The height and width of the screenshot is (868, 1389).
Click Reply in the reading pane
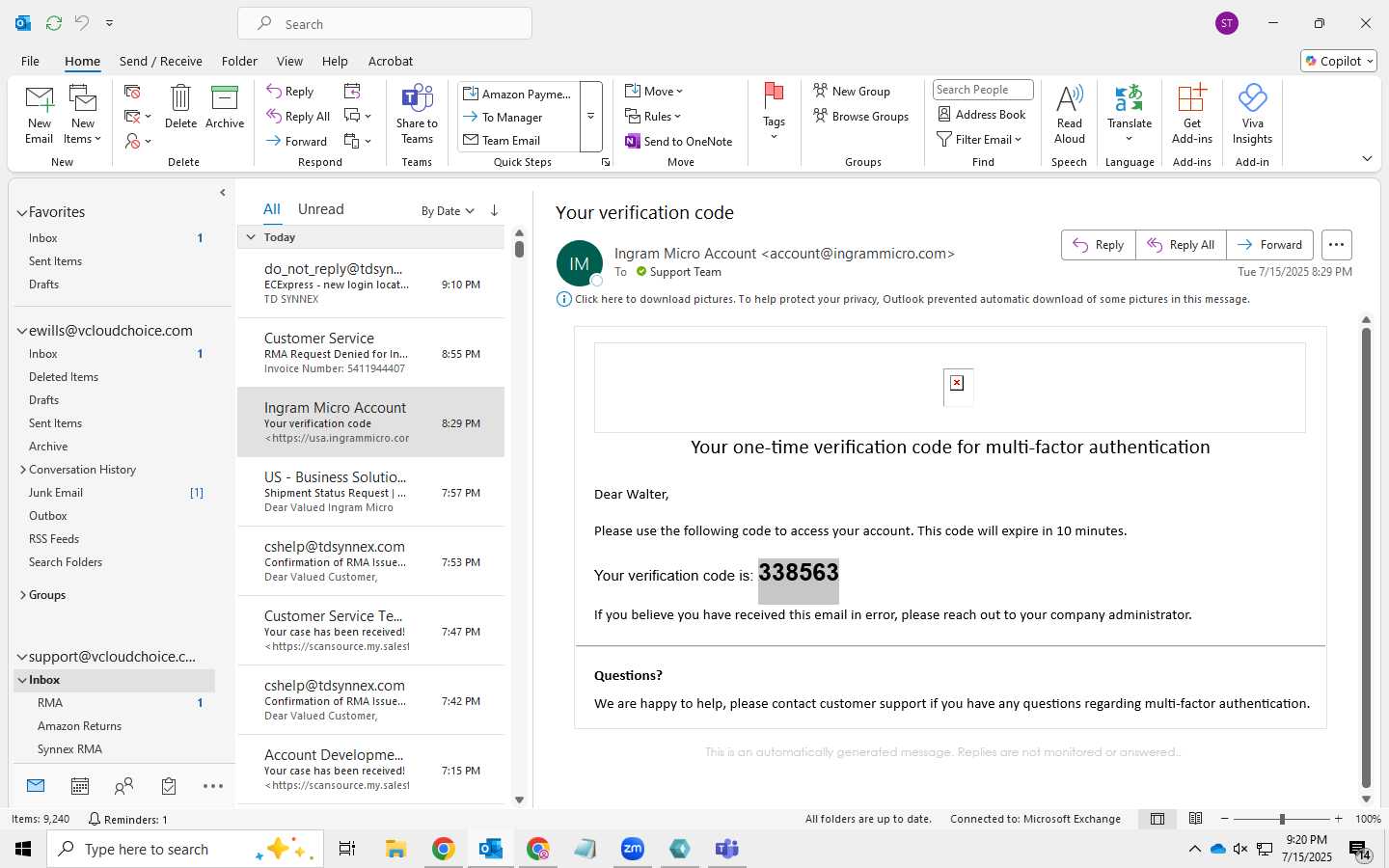[1099, 245]
